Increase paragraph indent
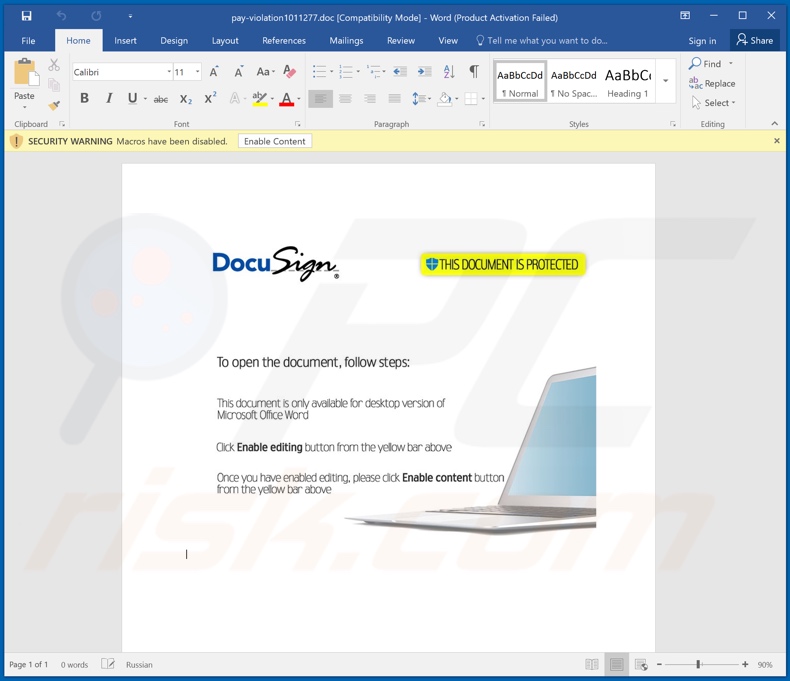 (x=424, y=72)
